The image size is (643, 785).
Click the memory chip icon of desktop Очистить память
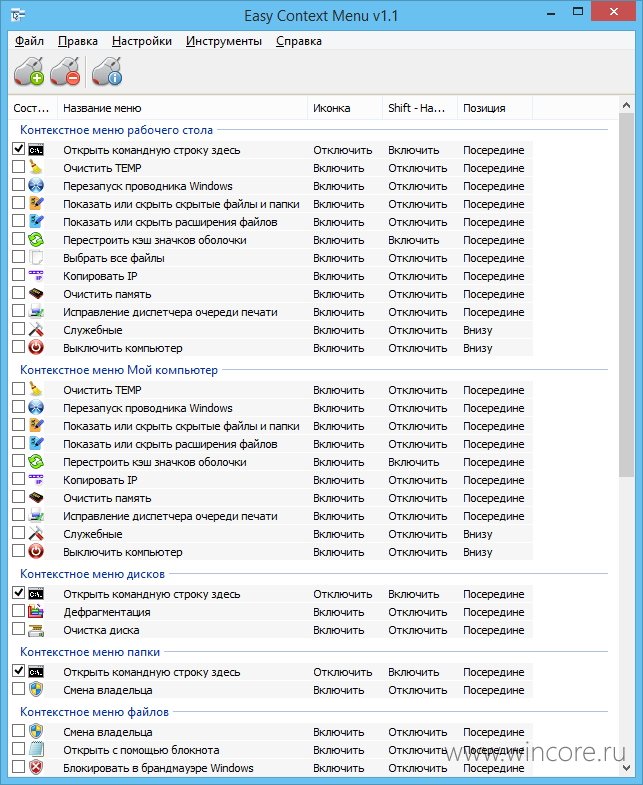(36, 294)
